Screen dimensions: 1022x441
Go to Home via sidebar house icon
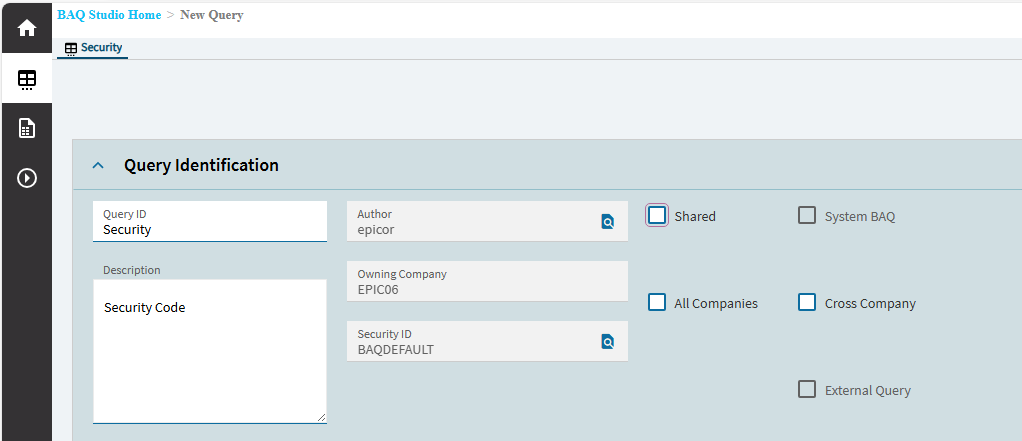(x=27, y=29)
